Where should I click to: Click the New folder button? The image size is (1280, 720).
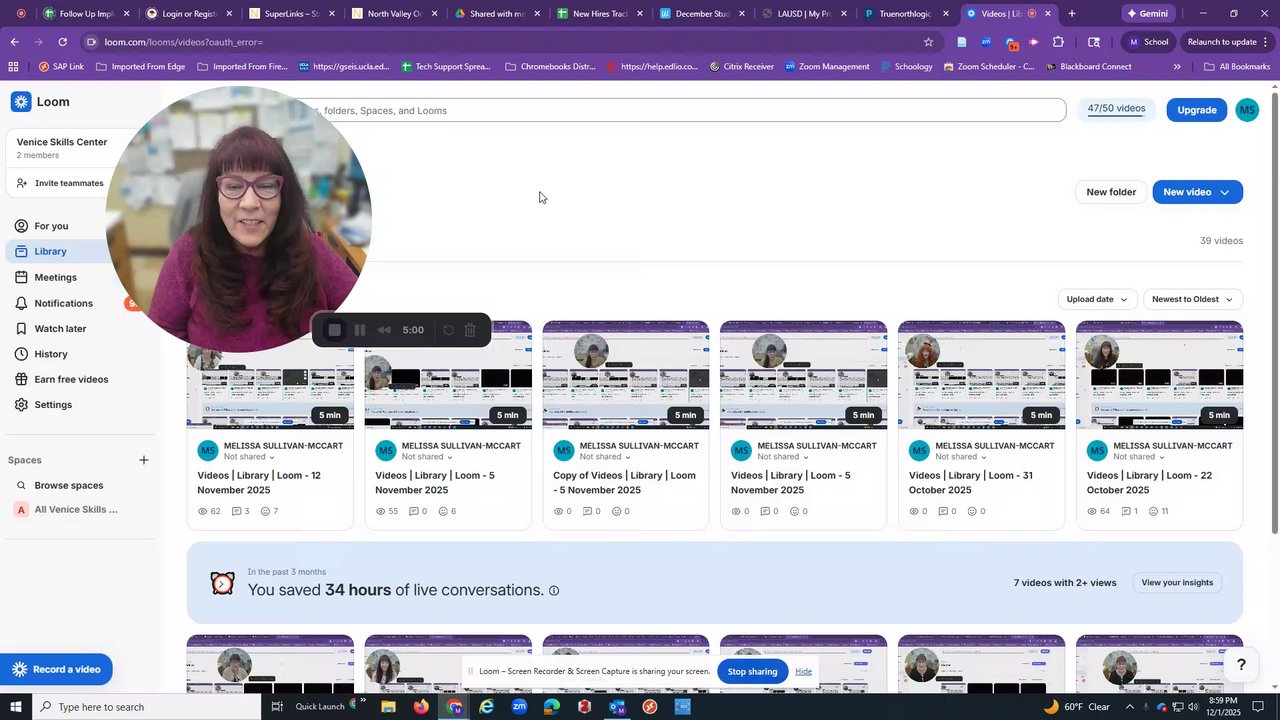click(1111, 192)
